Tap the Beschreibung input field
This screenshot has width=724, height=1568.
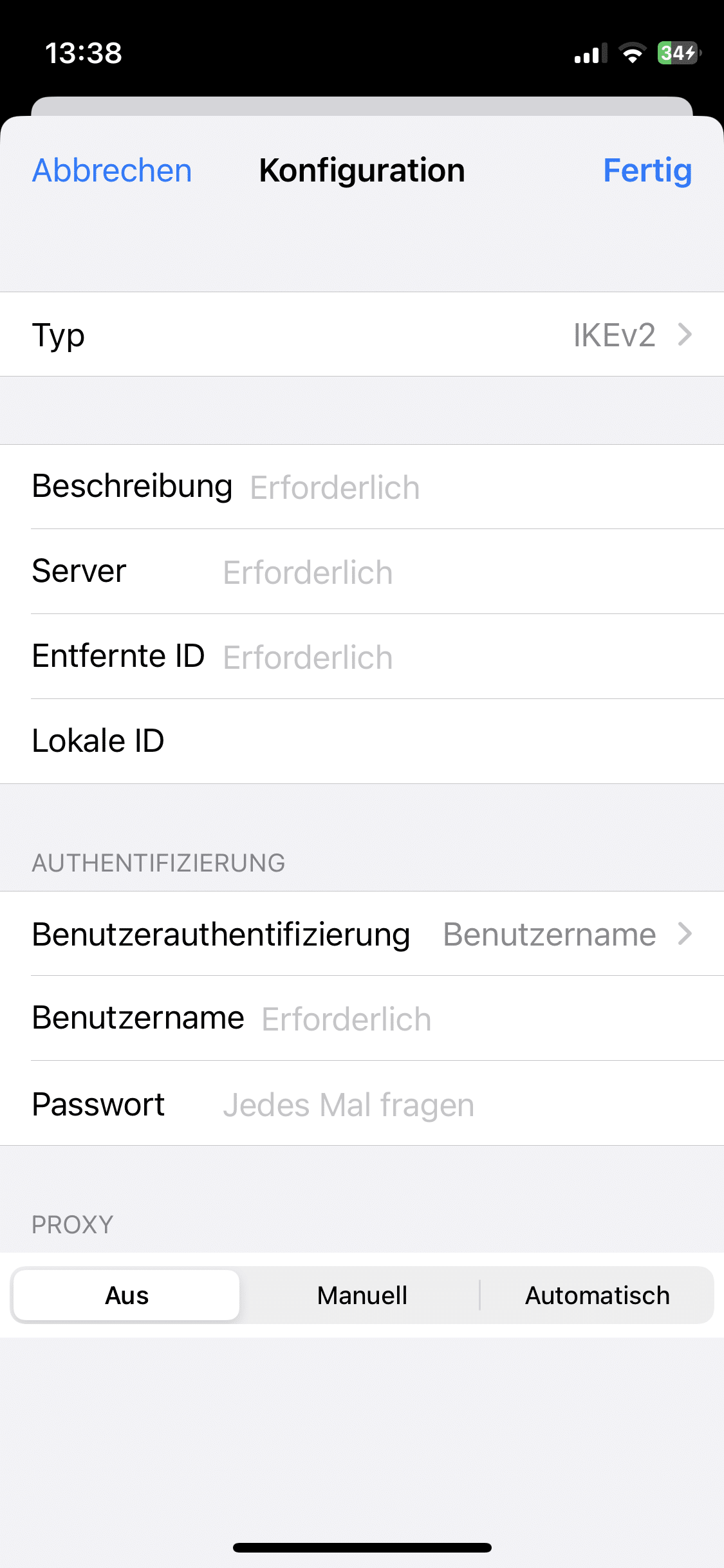coord(476,487)
